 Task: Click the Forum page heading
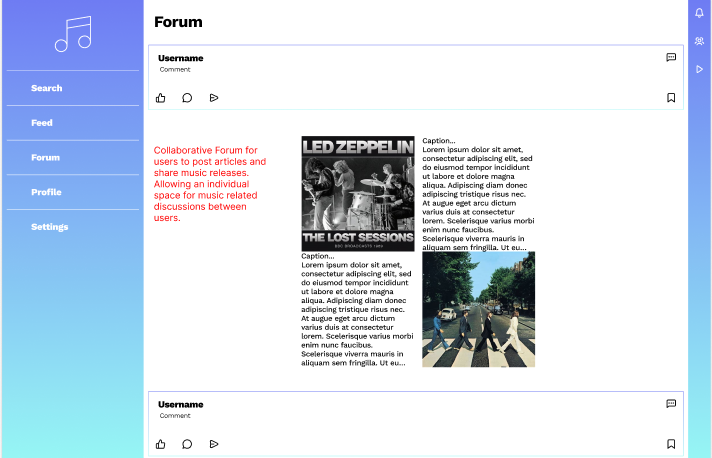178,22
